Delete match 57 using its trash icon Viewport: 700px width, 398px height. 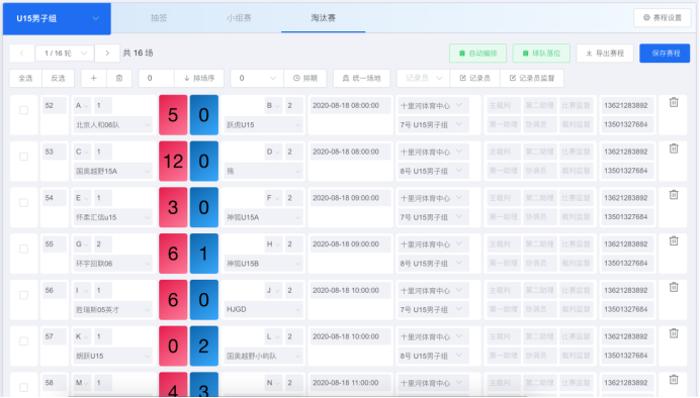[x=674, y=334]
